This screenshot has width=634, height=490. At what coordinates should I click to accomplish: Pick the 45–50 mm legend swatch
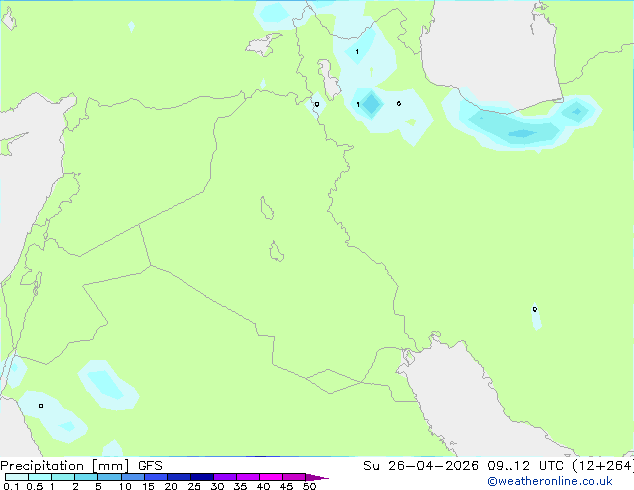294,477
